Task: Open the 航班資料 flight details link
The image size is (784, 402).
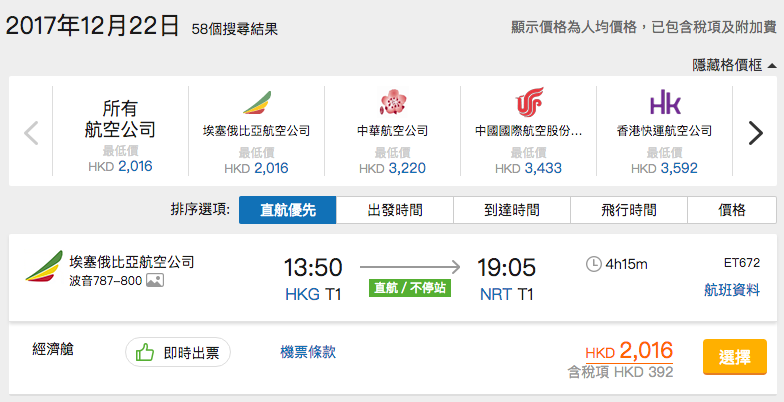Action: tap(732, 290)
